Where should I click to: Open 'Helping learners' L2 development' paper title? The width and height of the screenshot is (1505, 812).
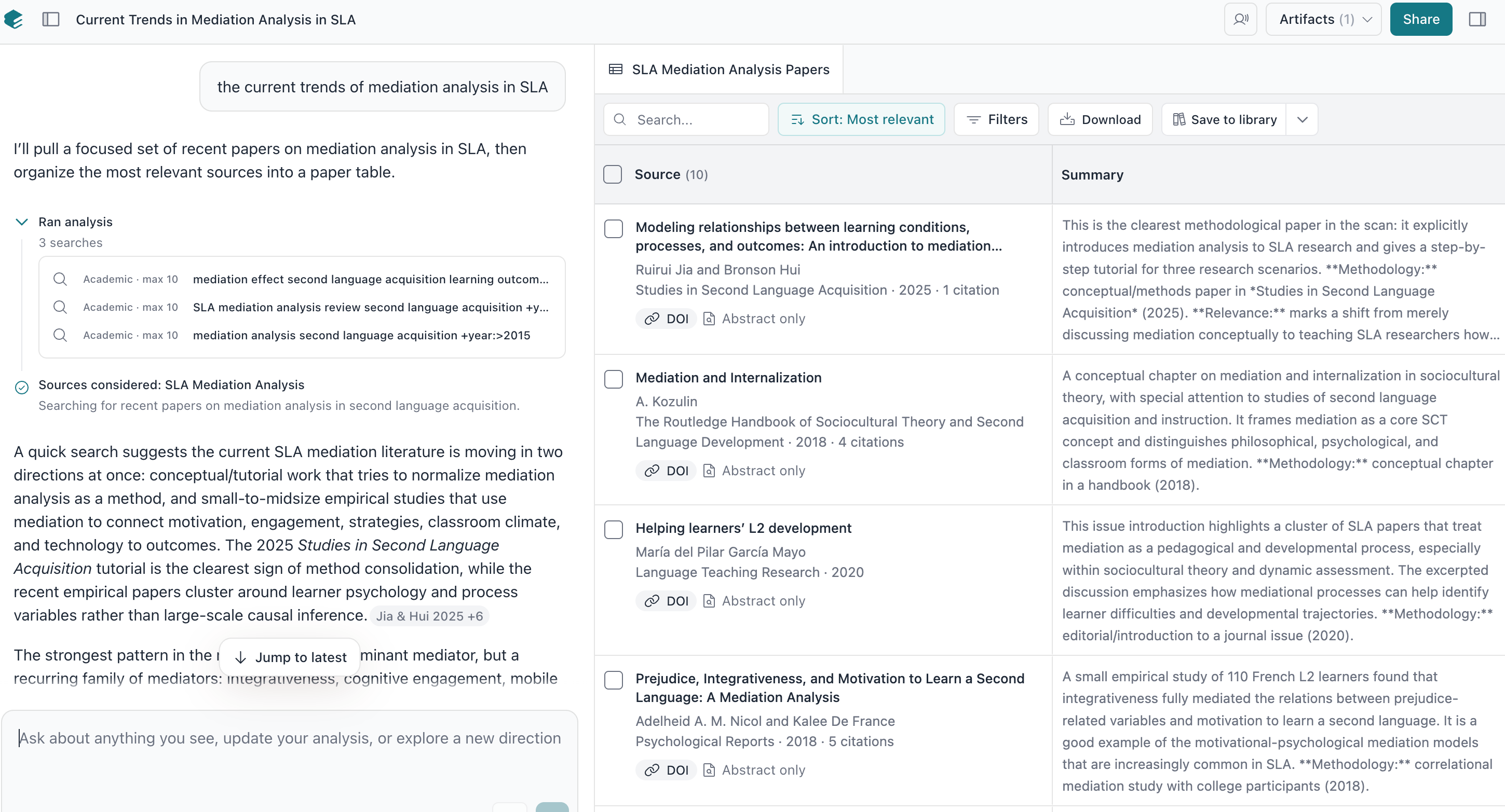pyautogui.click(x=743, y=528)
